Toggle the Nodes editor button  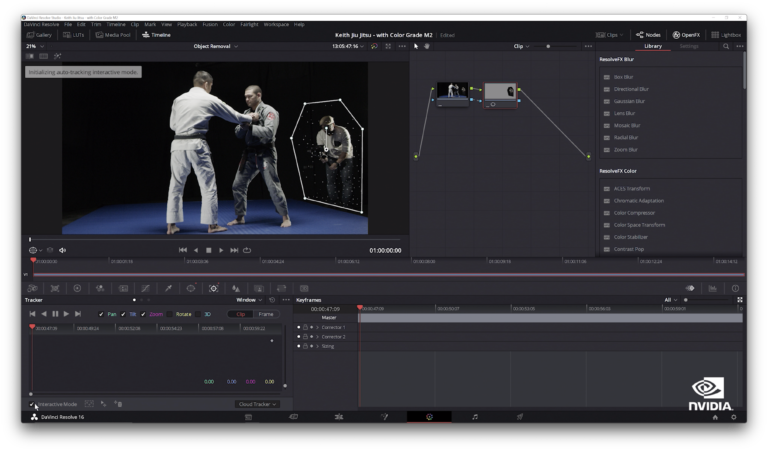click(648, 35)
